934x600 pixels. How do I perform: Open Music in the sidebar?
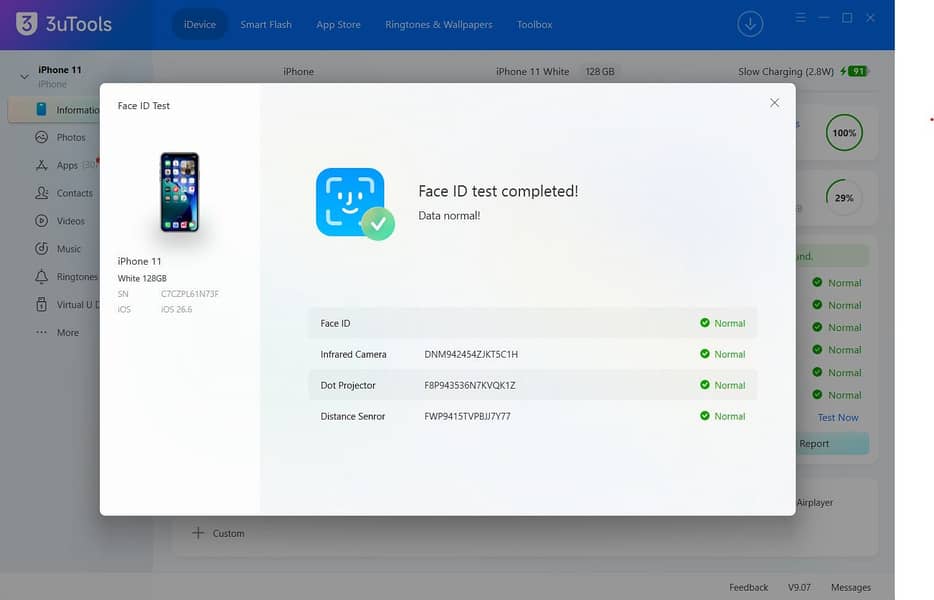[x=69, y=249]
